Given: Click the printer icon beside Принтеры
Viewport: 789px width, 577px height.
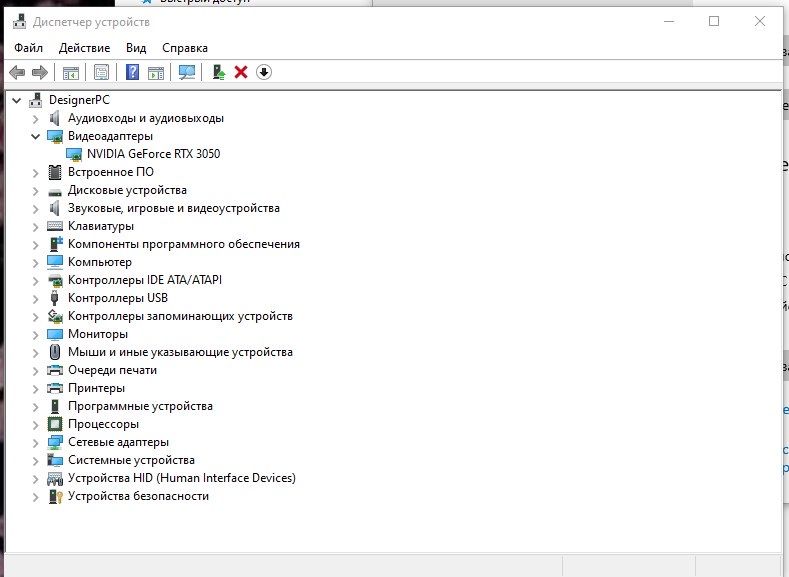Looking at the screenshot, I should 55,388.
